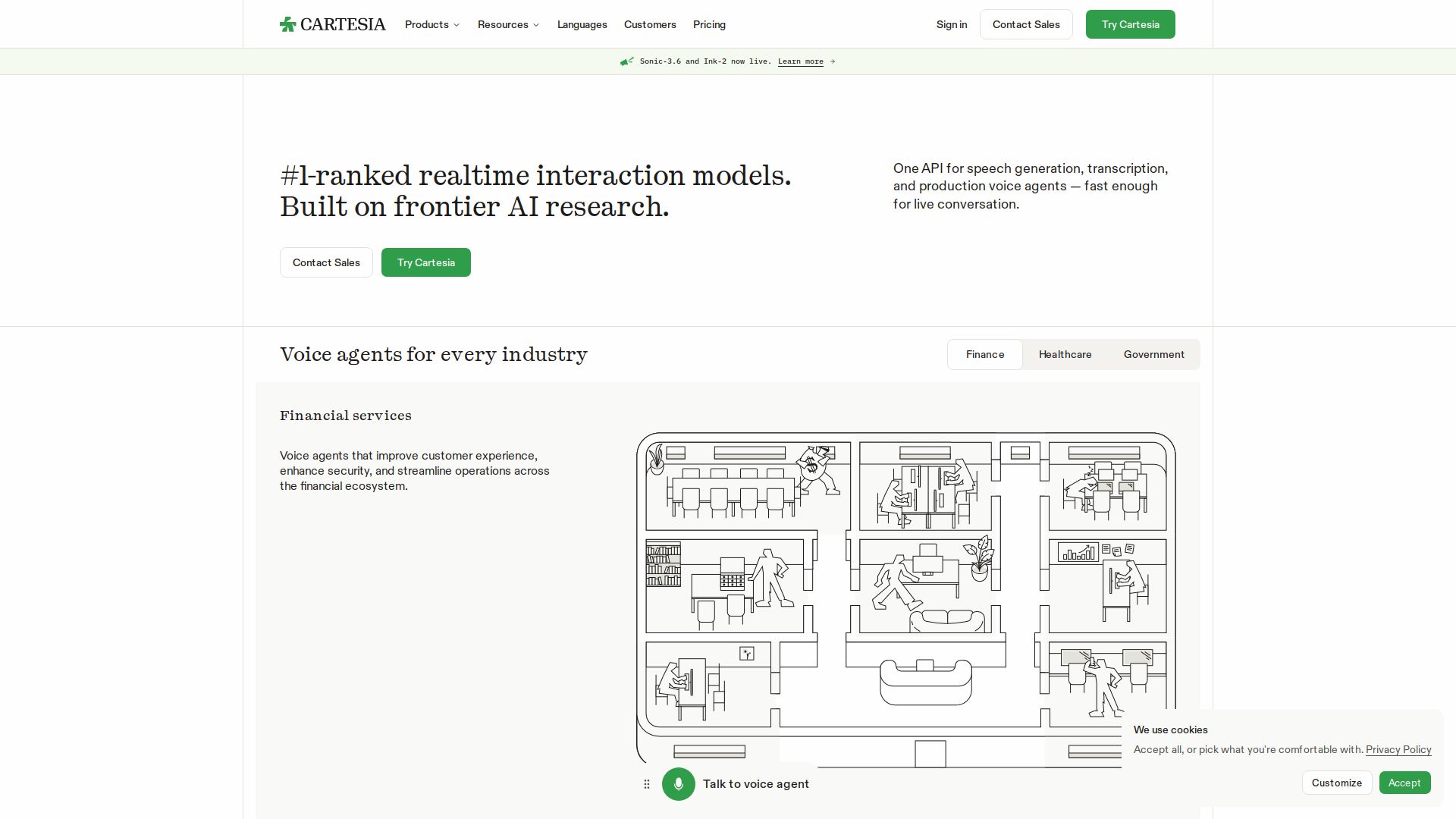Viewport: 1456px width, 819px height.
Task: Click the financial office floor plan illustration
Action: click(906, 599)
